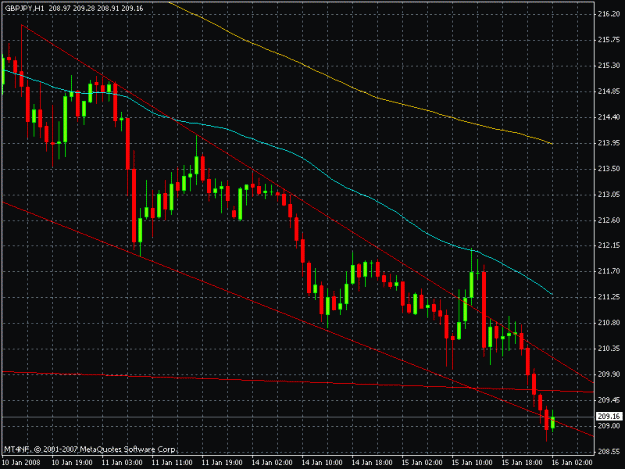Click the 16 Jan 02:00 time label
Image resolution: width=625 pixels, height=469 pixels.
click(572, 462)
